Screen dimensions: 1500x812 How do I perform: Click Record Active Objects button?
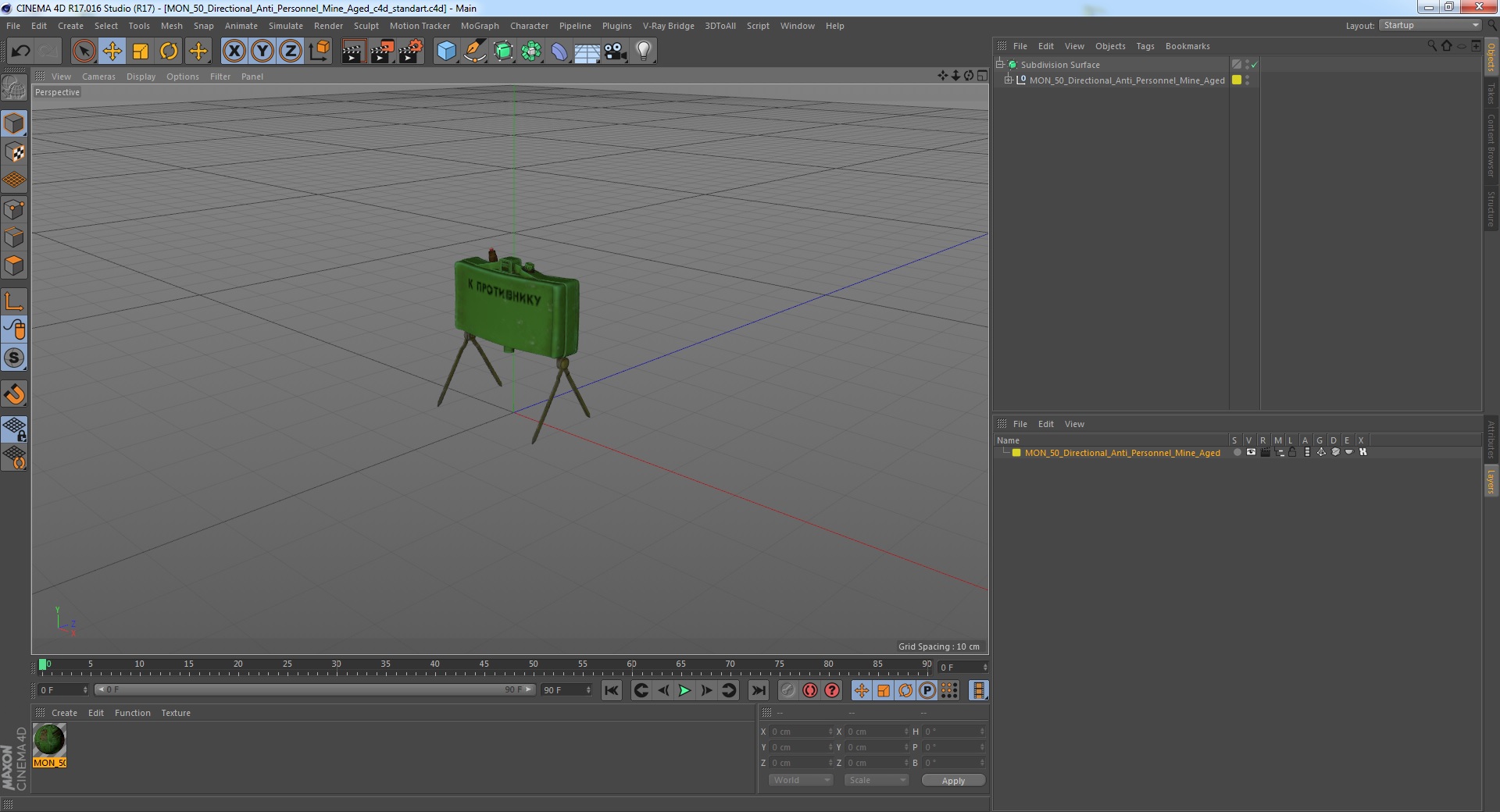click(788, 690)
